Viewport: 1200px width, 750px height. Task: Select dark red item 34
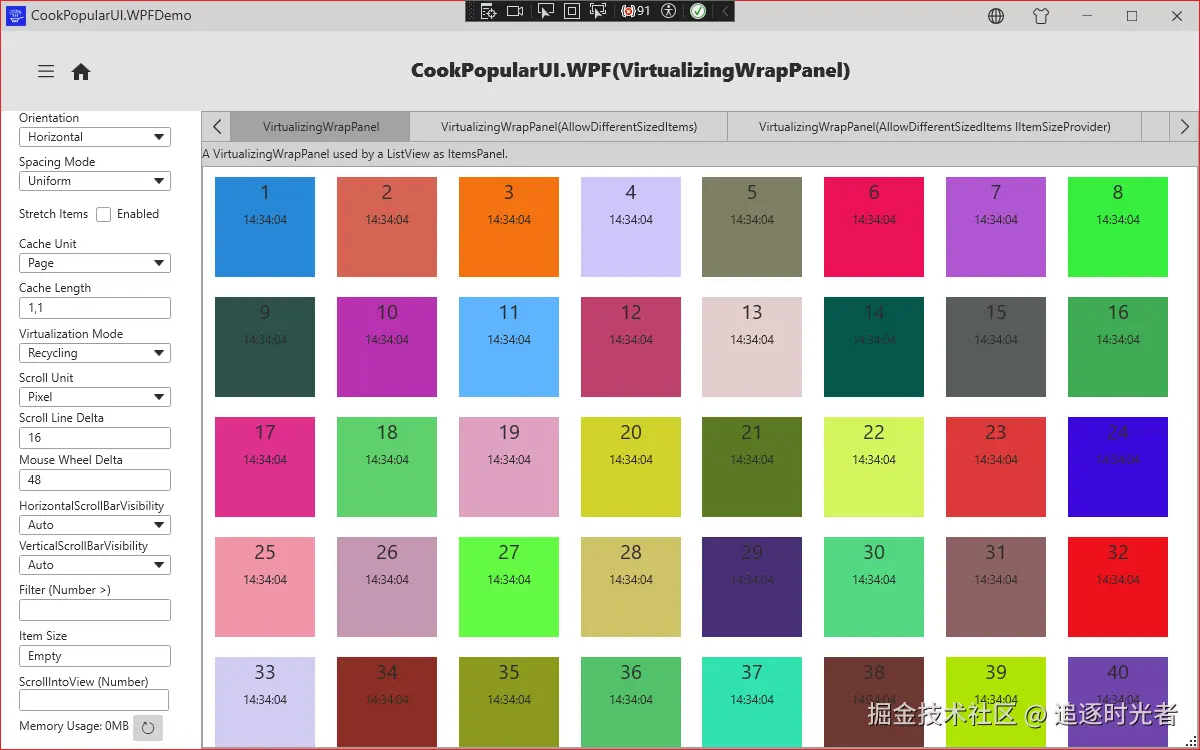[387, 702]
